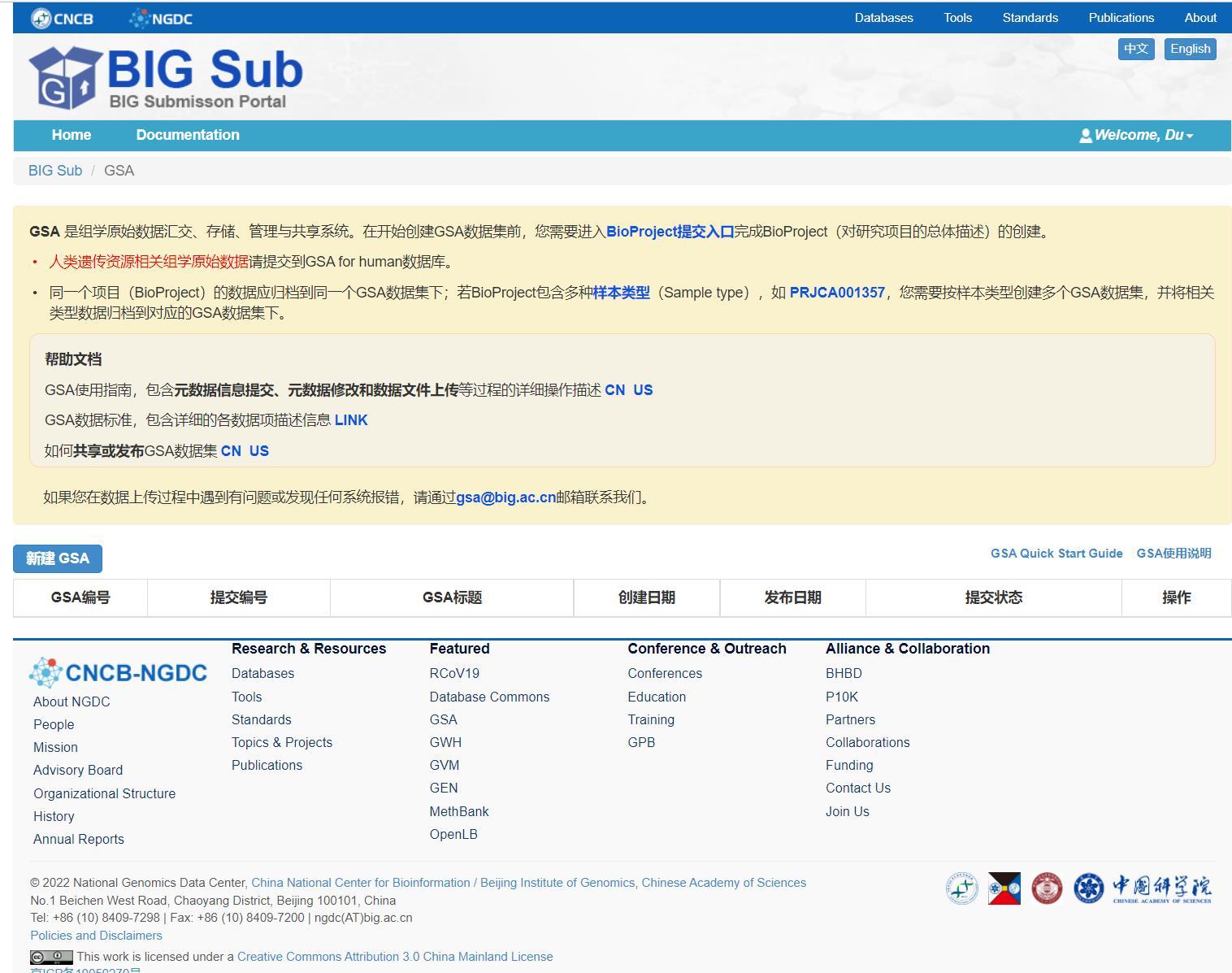The image size is (1232, 973).
Task: Switch language to 中文
Action: (x=1136, y=49)
